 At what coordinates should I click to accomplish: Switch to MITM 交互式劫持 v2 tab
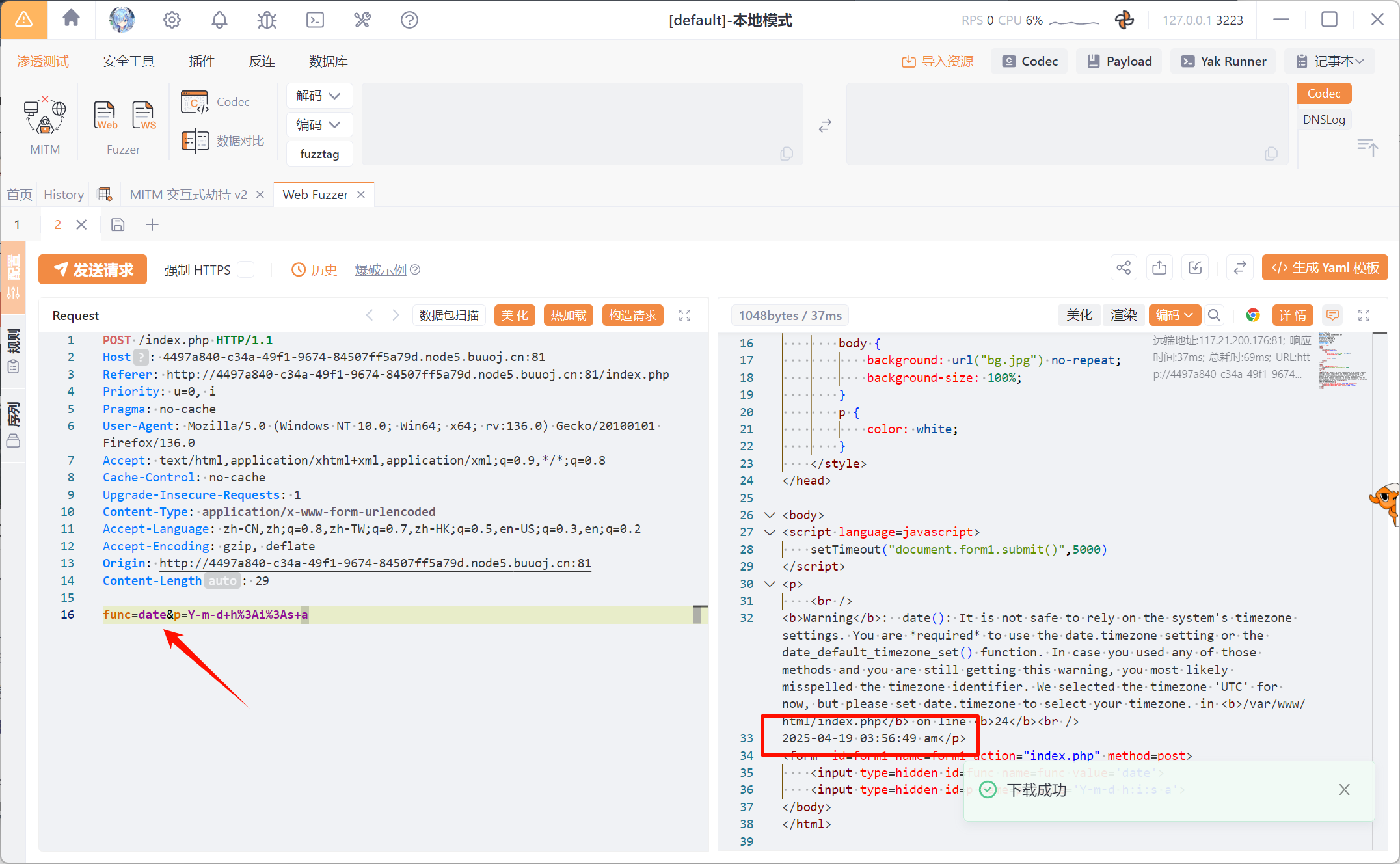[x=189, y=195]
